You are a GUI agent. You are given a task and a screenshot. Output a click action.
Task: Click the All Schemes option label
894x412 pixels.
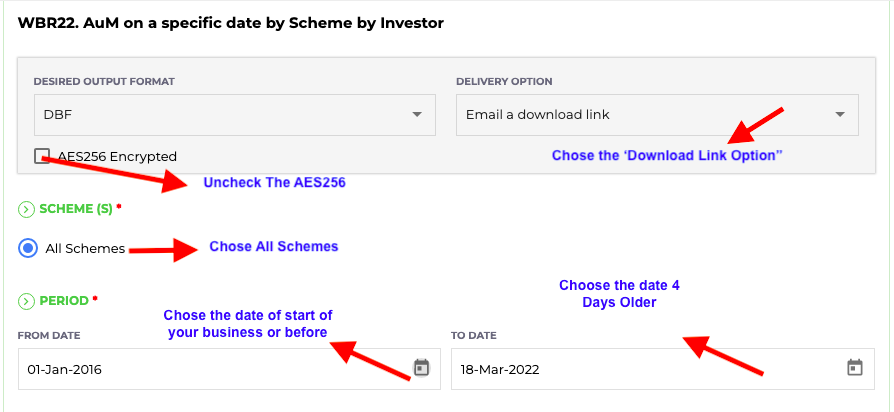(x=85, y=248)
